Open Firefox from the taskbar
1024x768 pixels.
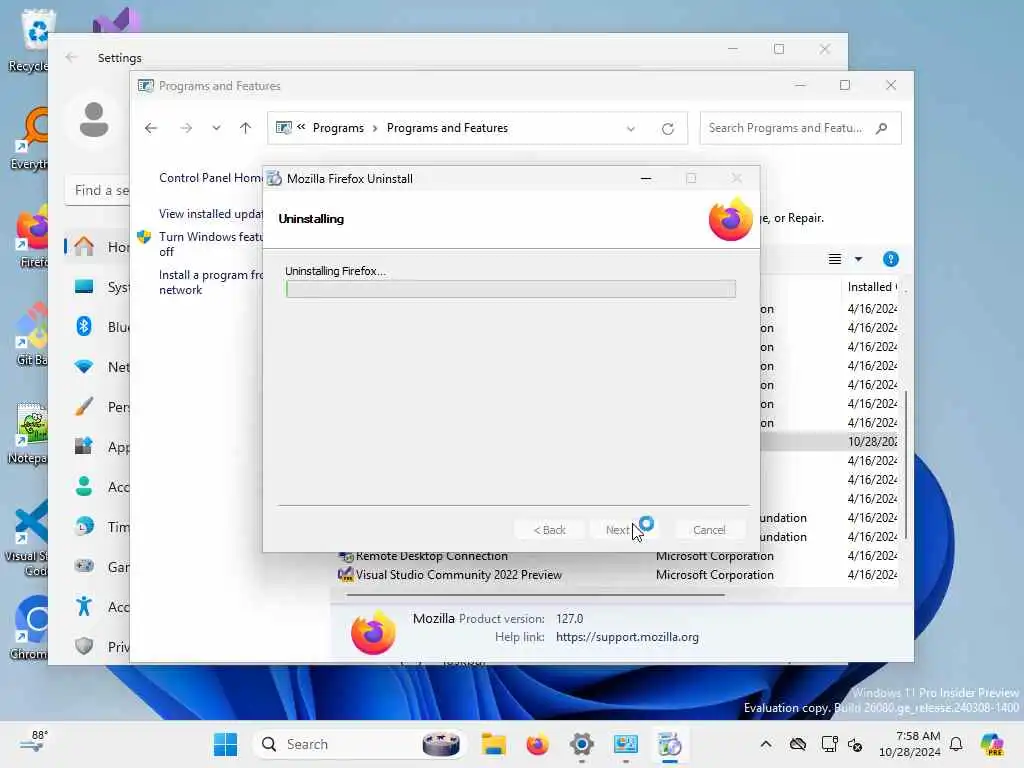pyautogui.click(x=537, y=744)
